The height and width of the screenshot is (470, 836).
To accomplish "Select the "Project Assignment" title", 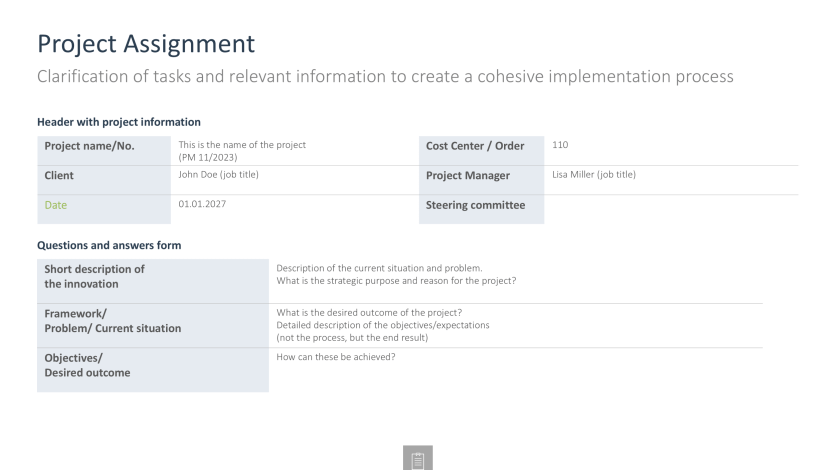I will pyautogui.click(x=145, y=44).
